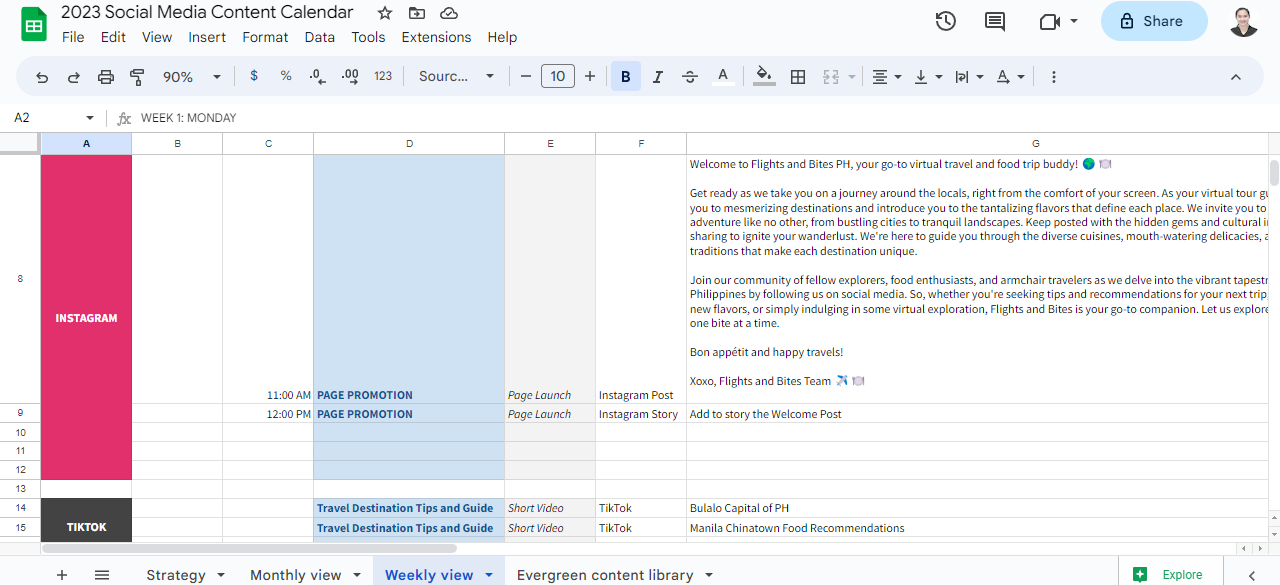Click the Explore button
1280x585 pixels.
[1168, 574]
